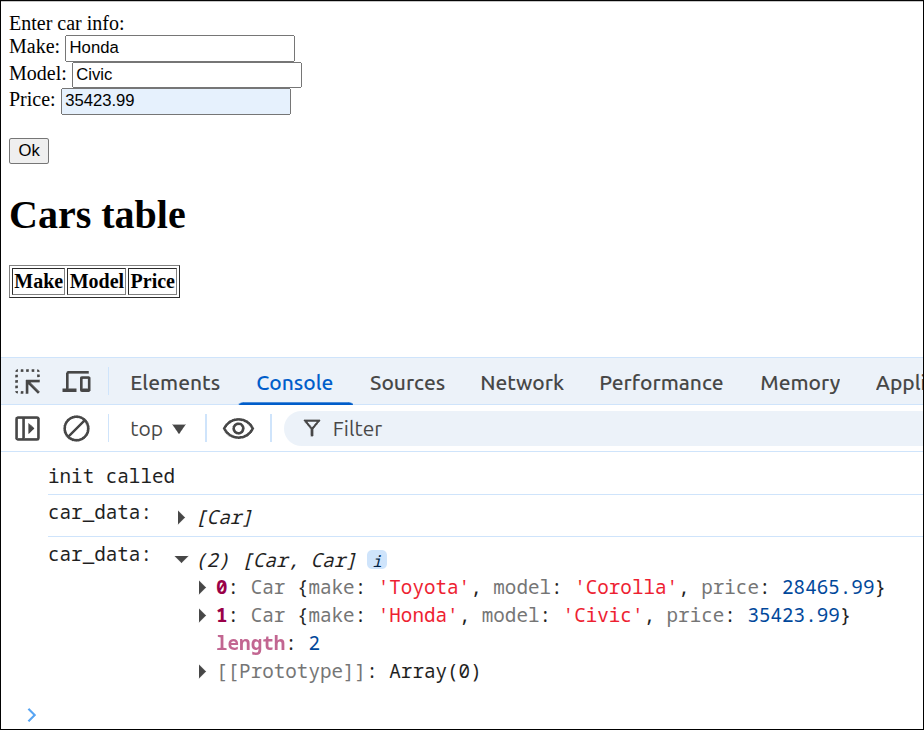This screenshot has height=730, width=924.
Task: Click inside the Filter input field
Action: click(x=380, y=428)
